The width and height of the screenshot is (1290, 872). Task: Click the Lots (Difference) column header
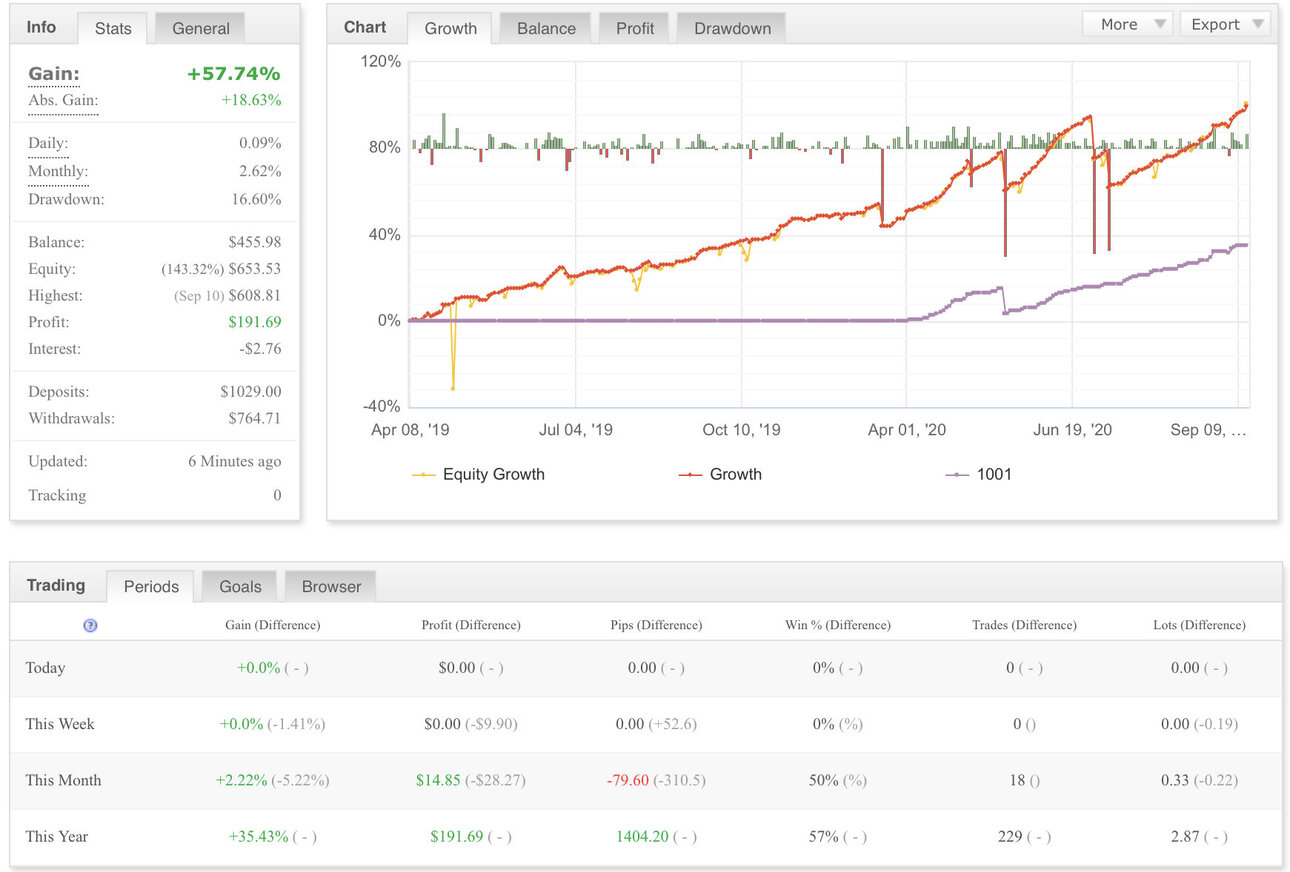click(1199, 625)
